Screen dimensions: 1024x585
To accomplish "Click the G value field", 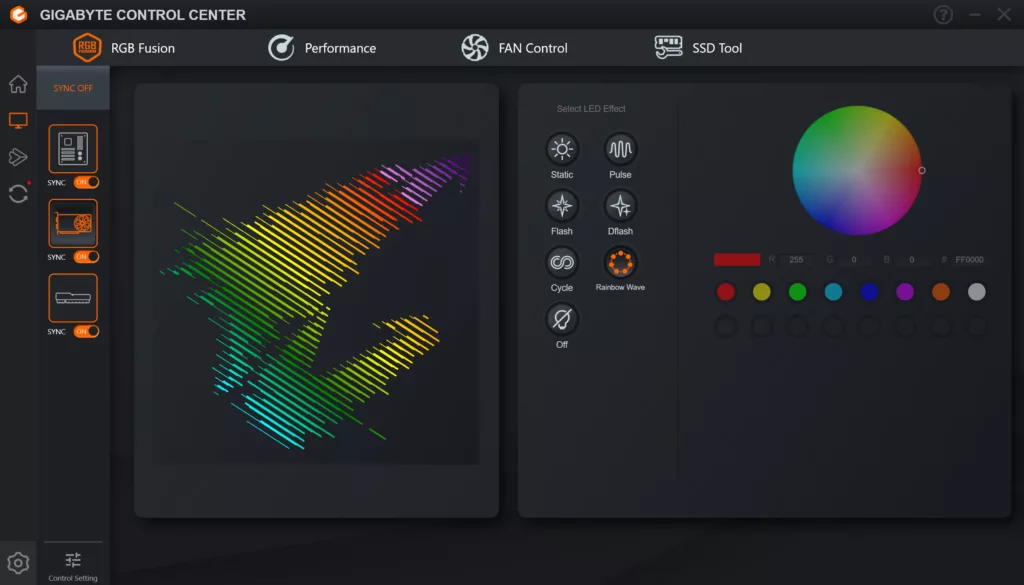I will click(x=854, y=260).
